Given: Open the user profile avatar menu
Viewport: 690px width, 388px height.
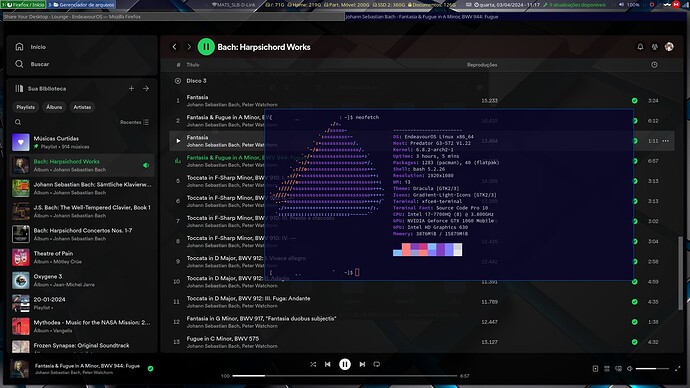Looking at the screenshot, I should pyautogui.click(x=669, y=47).
